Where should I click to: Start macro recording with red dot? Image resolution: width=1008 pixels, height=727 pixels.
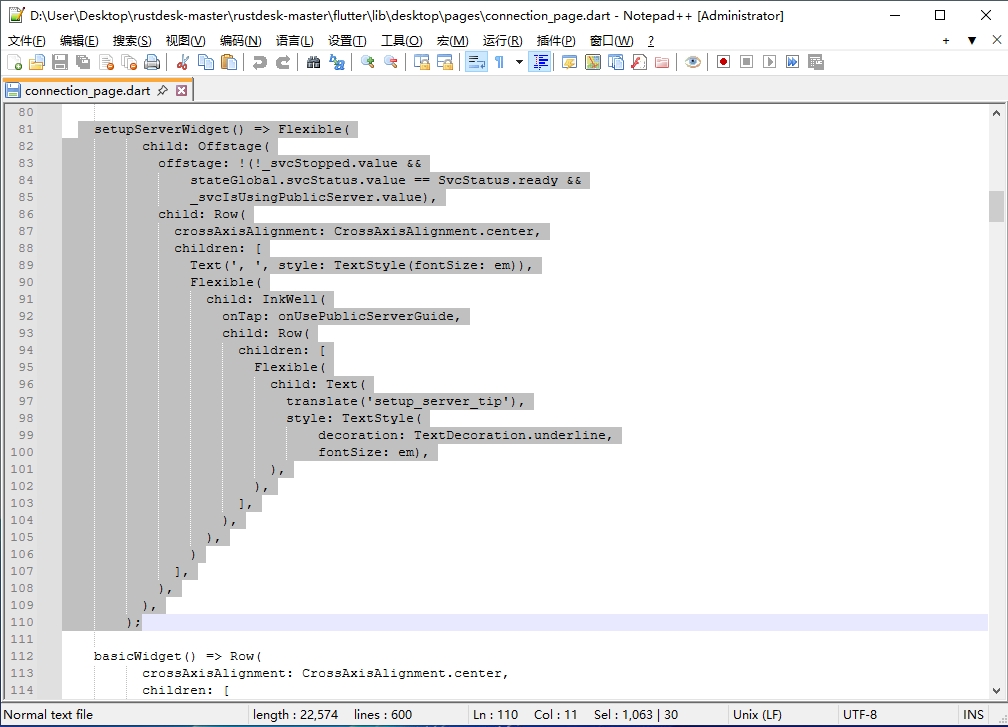(723, 62)
